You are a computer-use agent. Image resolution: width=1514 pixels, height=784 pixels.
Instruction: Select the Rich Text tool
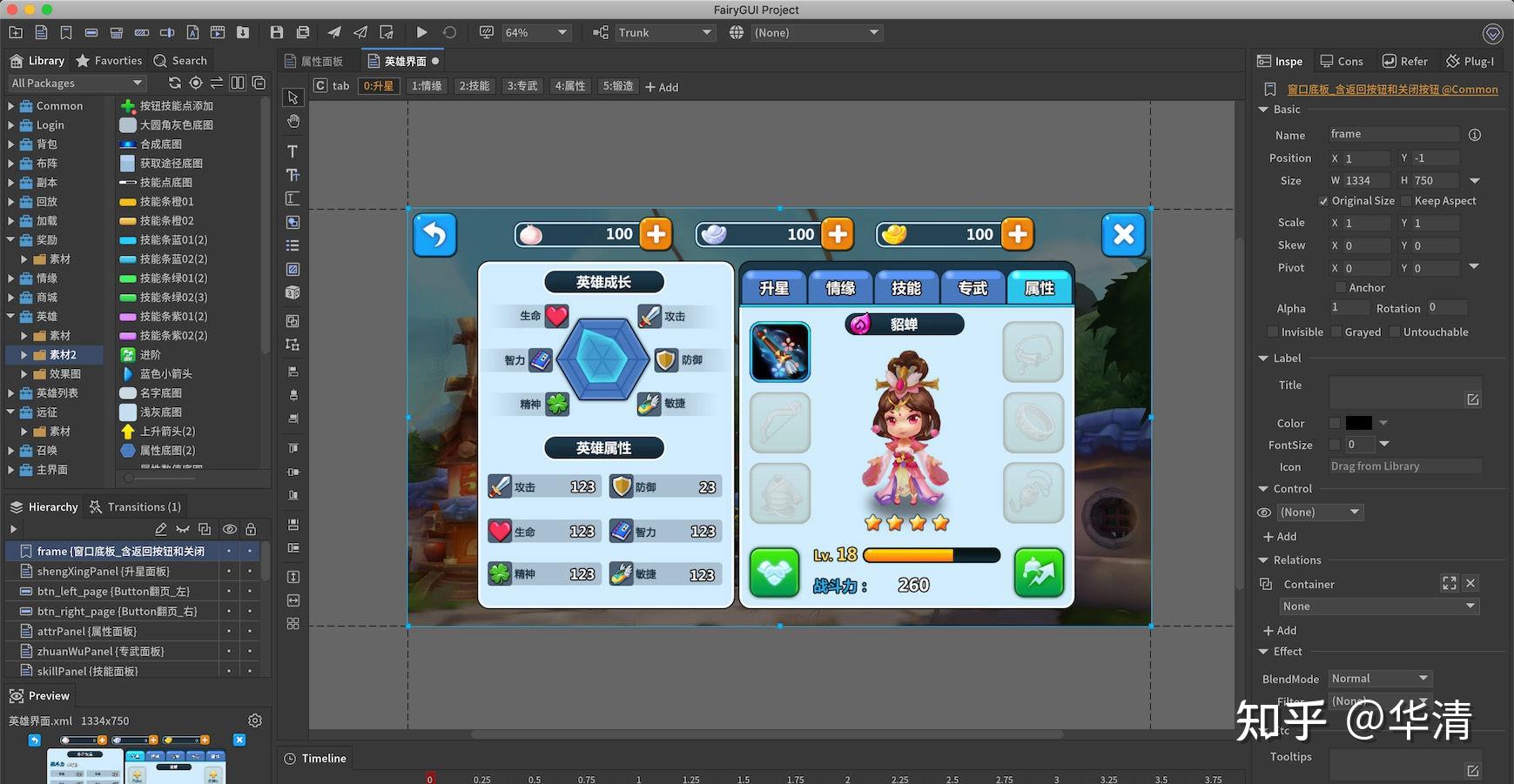tap(293, 174)
